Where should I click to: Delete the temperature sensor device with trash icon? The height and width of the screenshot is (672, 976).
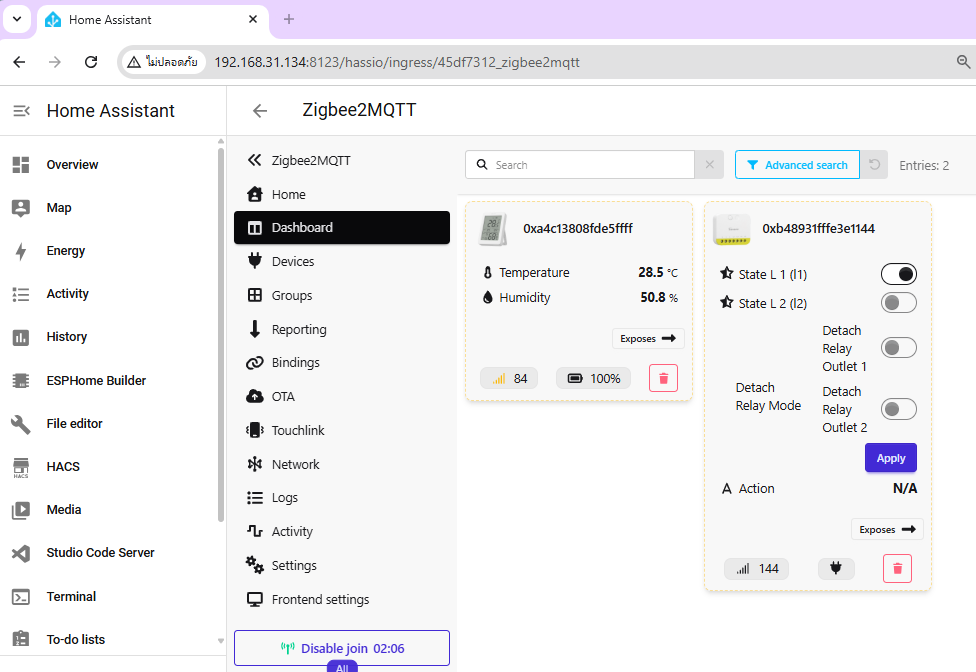[662, 378]
